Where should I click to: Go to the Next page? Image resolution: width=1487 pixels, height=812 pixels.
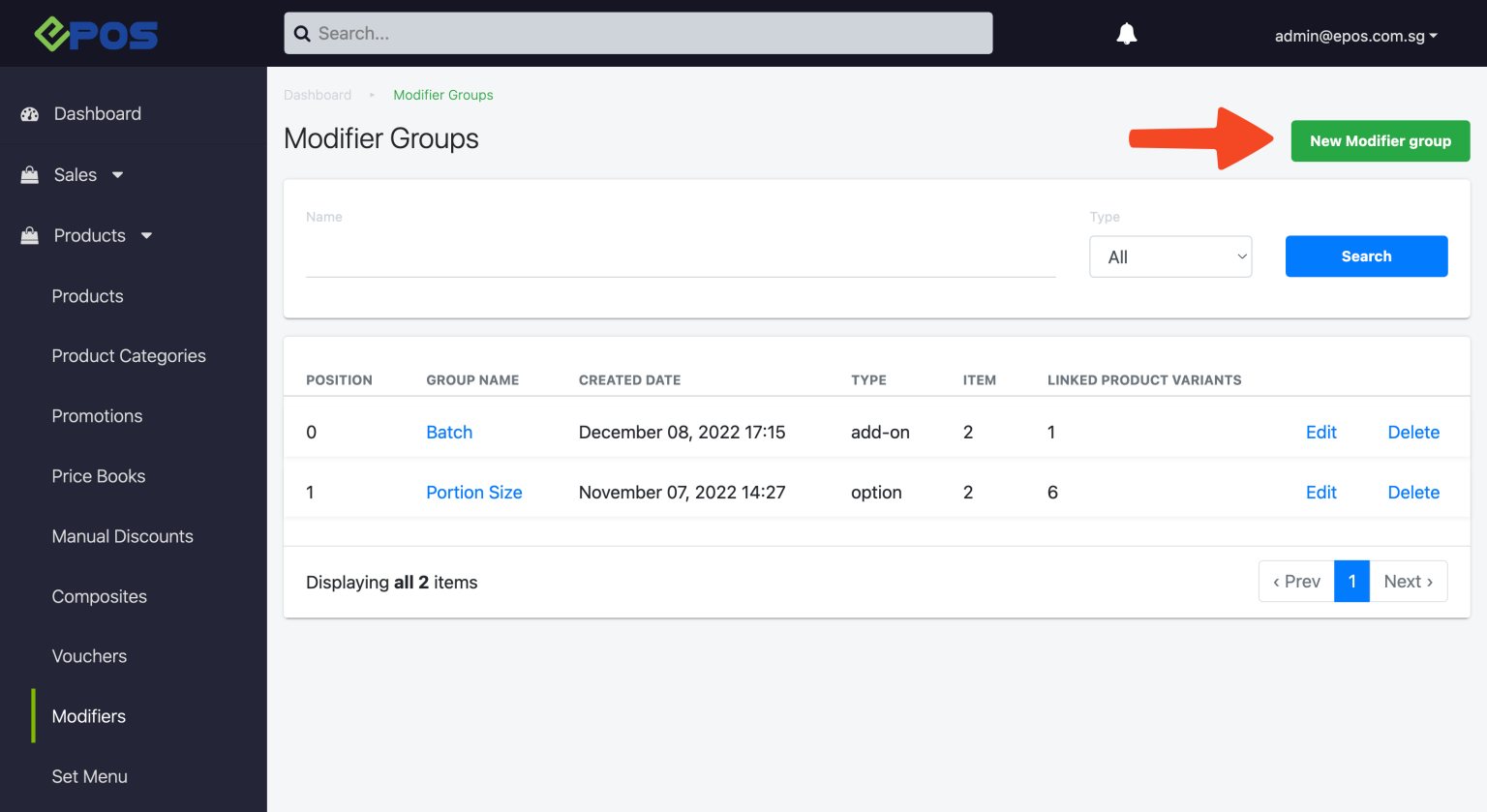point(1408,582)
